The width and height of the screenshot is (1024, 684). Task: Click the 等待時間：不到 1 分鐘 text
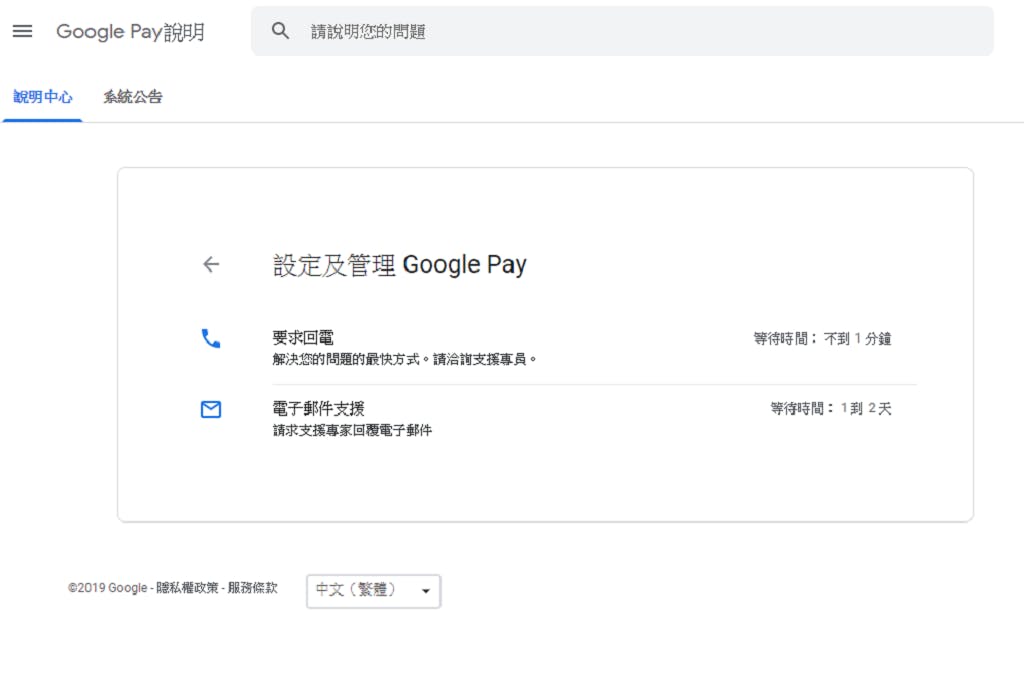[822, 338]
